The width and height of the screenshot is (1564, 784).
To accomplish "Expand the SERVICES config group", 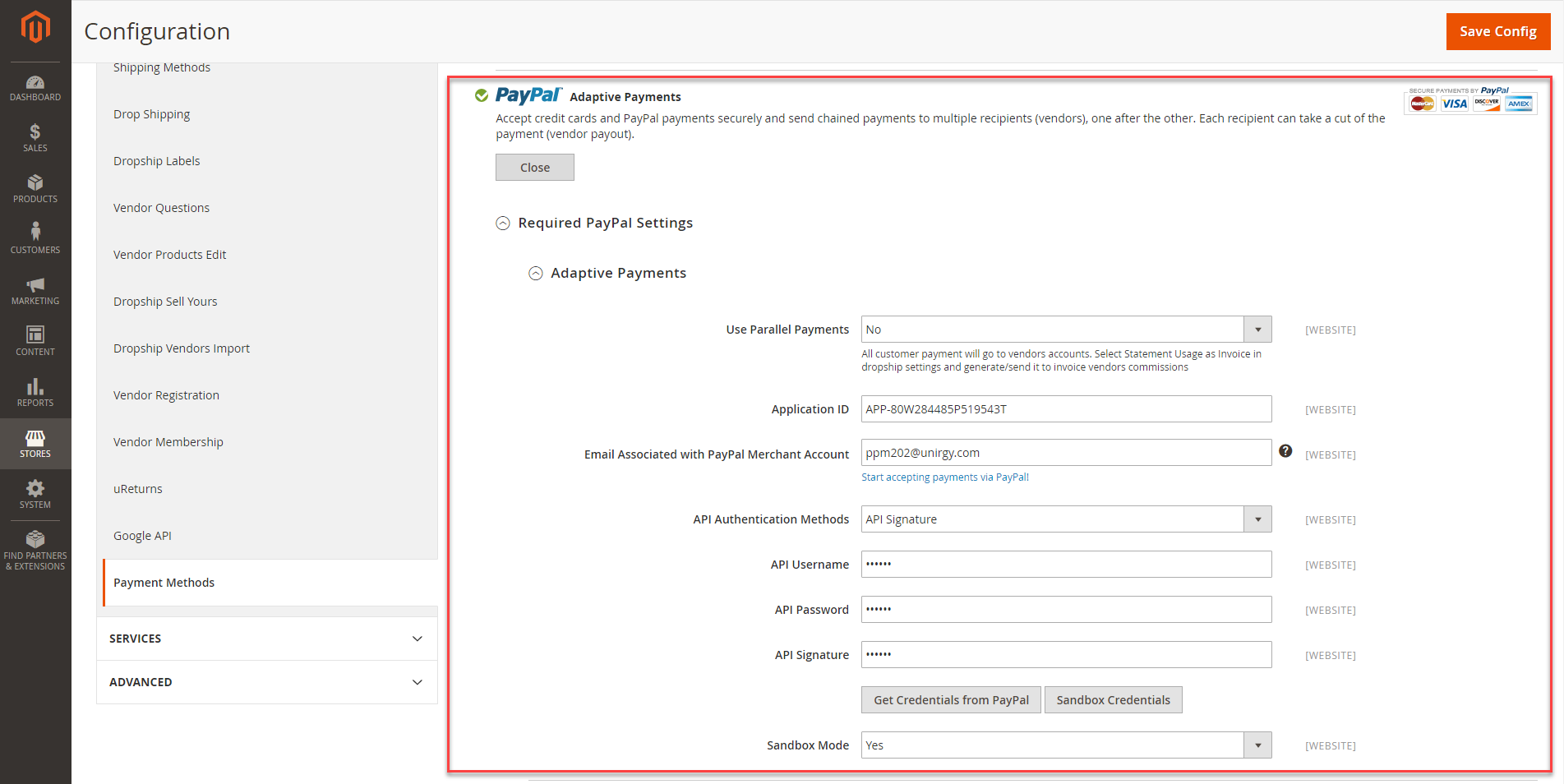I will tap(267, 639).
